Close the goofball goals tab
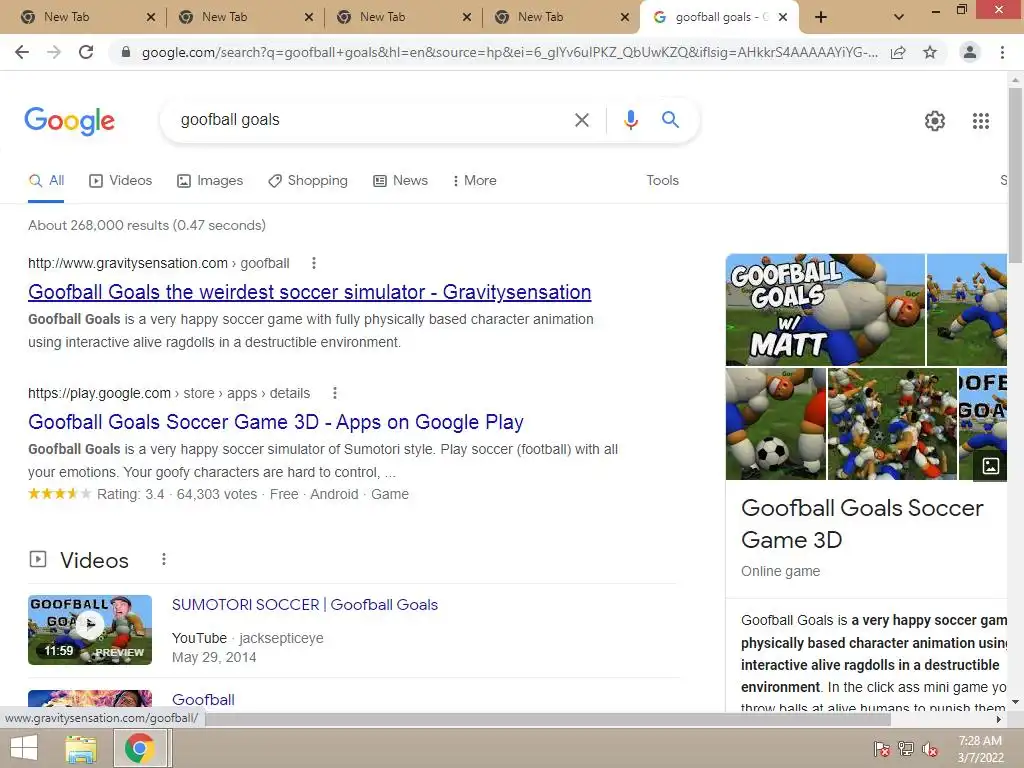This screenshot has width=1024, height=768. coord(783,18)
